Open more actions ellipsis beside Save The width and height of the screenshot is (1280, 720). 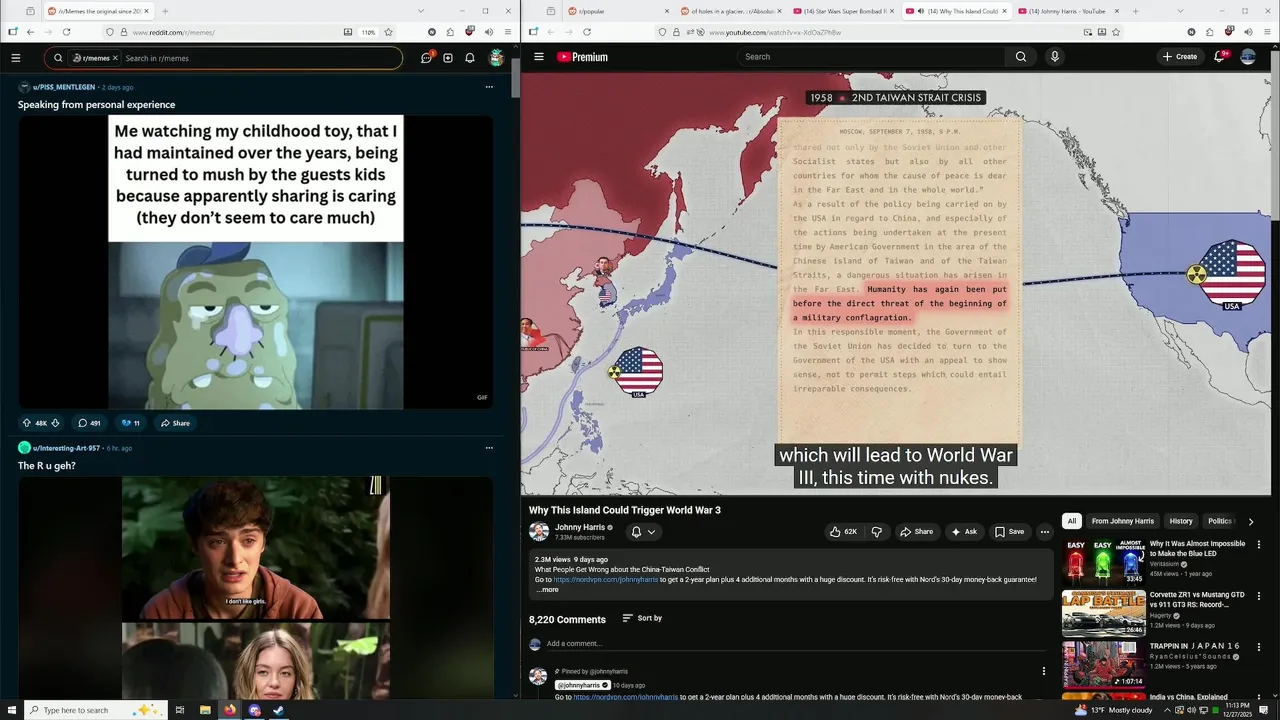click(x=1045, y=532)
